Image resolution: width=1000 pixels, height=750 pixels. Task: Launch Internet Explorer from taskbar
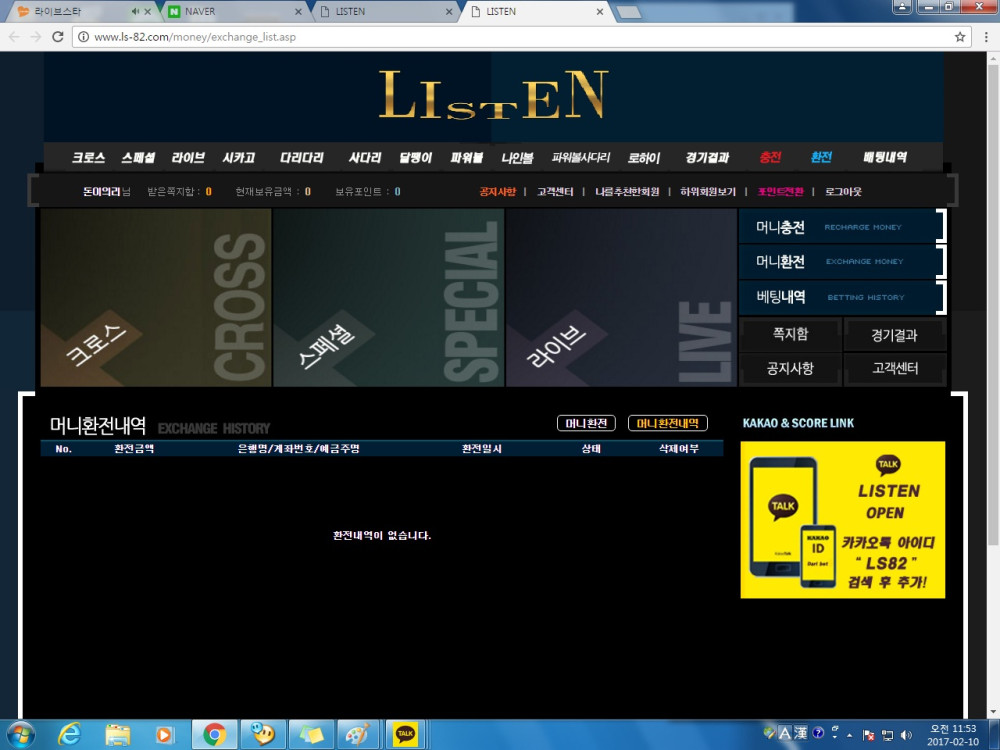[x=69, y=735]
